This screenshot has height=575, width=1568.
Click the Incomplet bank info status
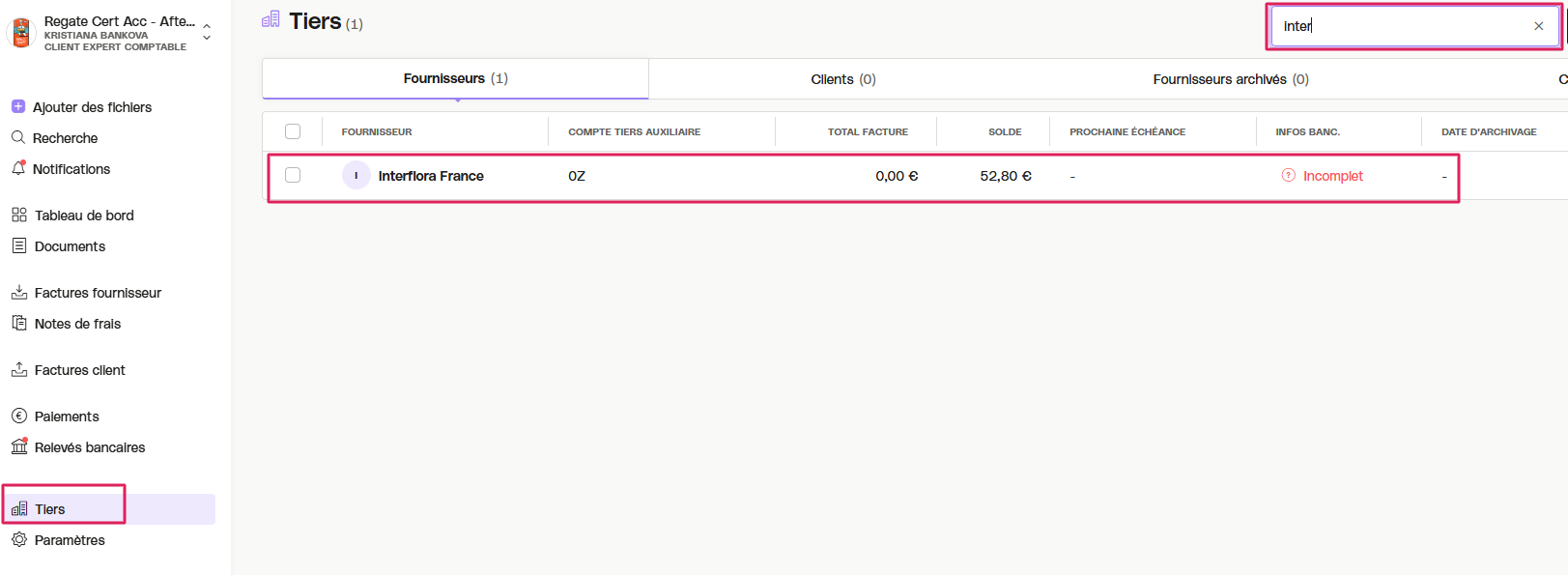(1333, 176)
